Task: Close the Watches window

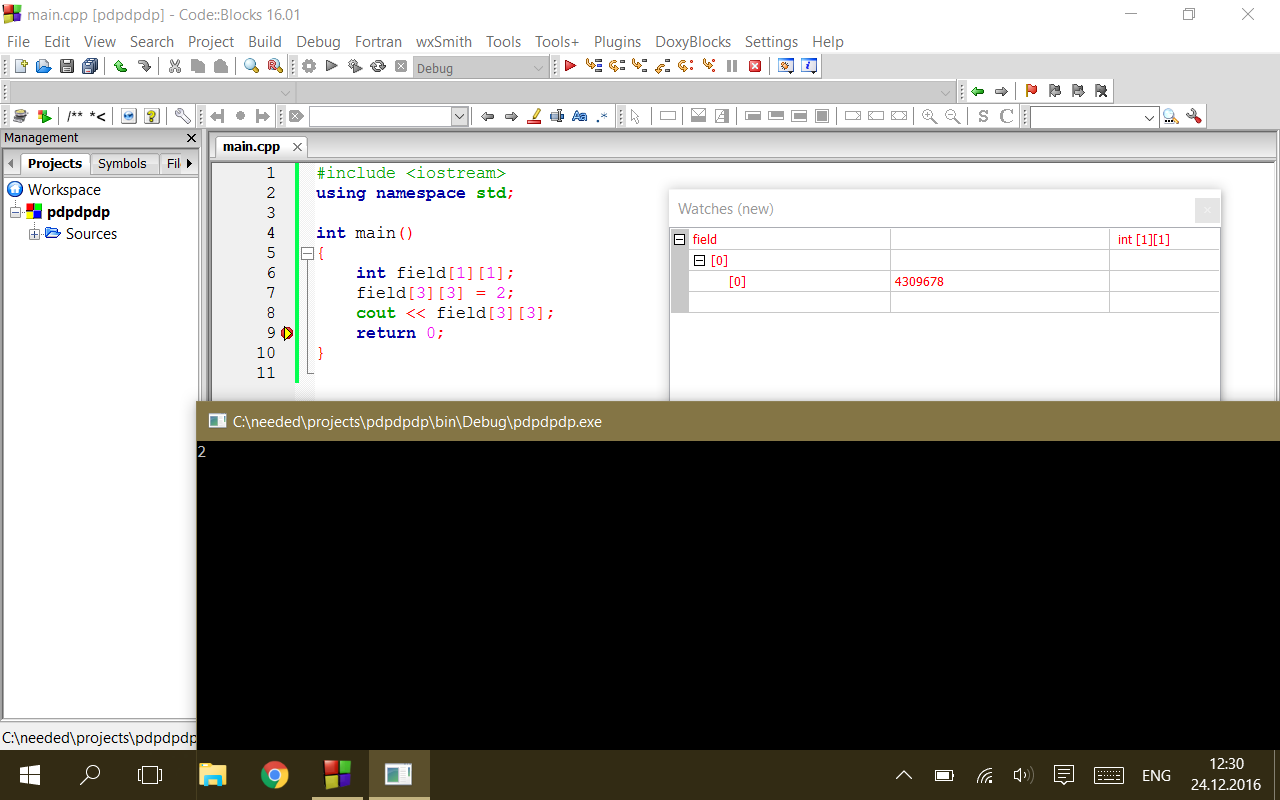Action: pyautogui.click(x=1207, y=210)
